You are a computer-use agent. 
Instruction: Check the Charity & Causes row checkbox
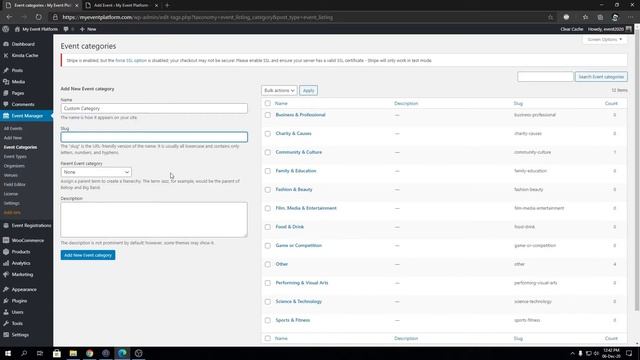point(268,134)
